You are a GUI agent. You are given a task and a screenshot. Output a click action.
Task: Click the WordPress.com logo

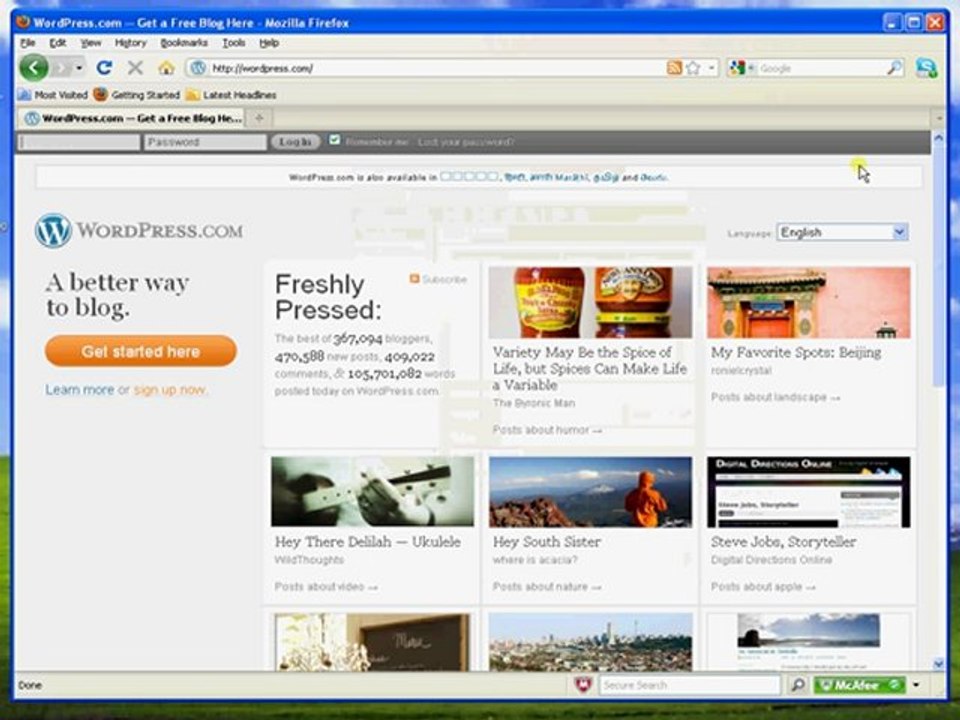pos(138,230)
